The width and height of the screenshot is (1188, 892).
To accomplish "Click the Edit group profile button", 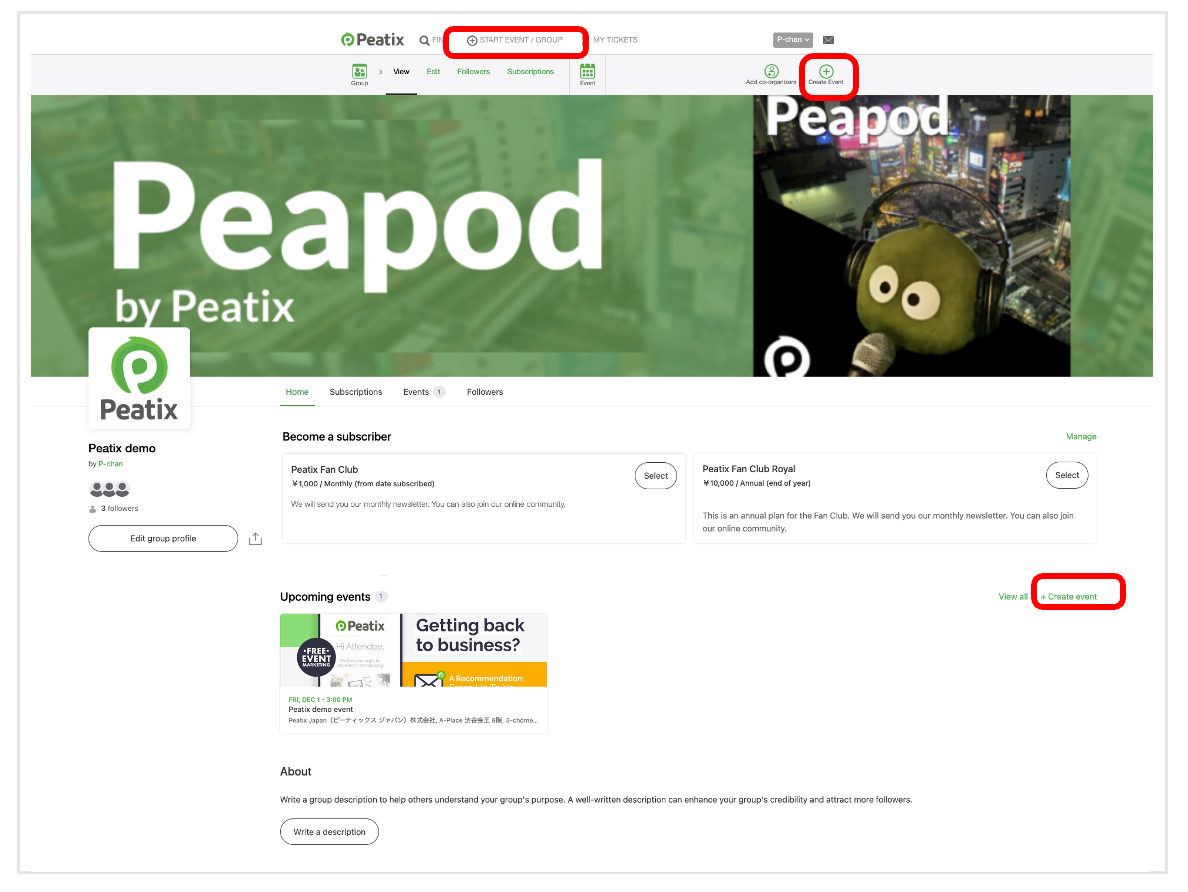I will pyautogui.click(x=163, y=539).
